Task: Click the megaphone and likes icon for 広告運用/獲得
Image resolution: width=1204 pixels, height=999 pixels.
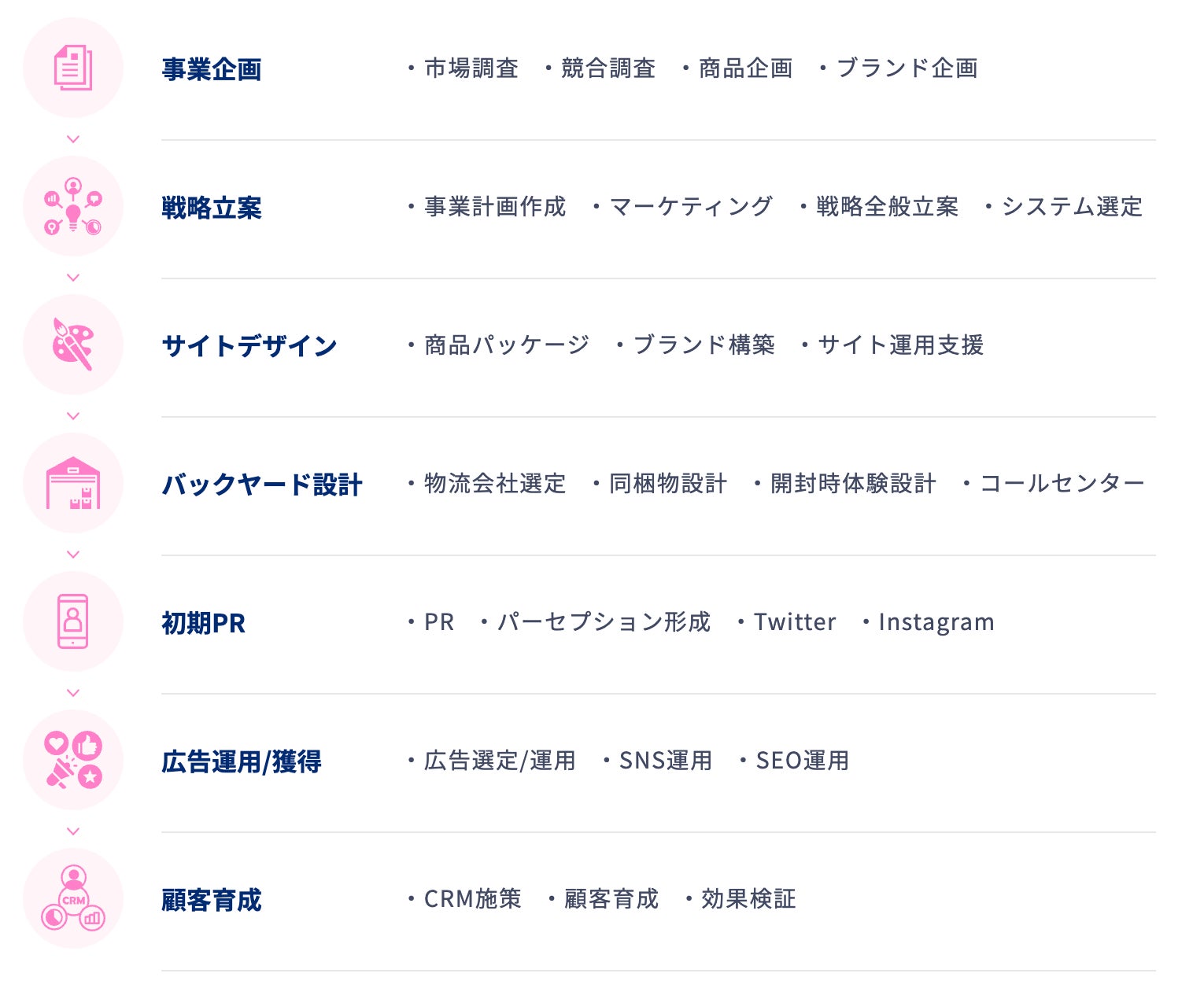Action: tap(73, 760)
